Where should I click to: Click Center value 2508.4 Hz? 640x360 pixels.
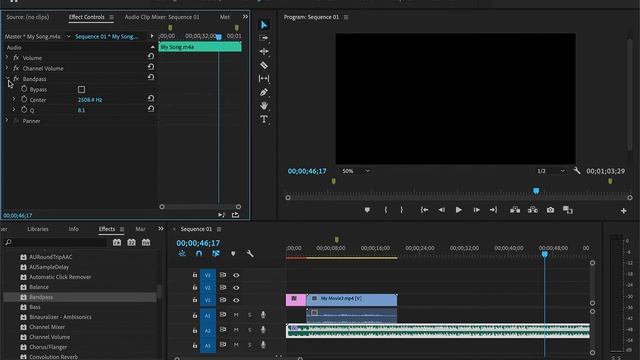click(90, 100)
